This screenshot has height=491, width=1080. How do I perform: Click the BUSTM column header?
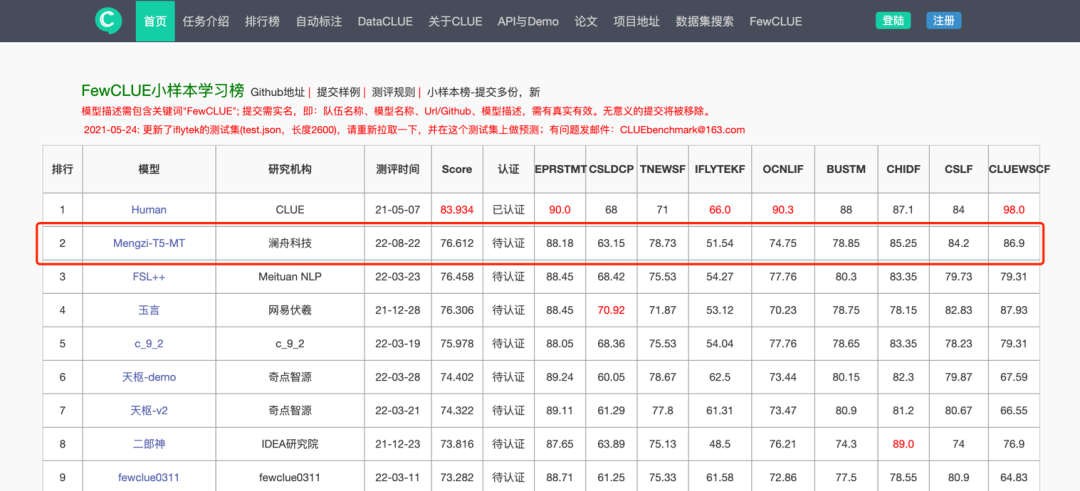click(846, 169)
